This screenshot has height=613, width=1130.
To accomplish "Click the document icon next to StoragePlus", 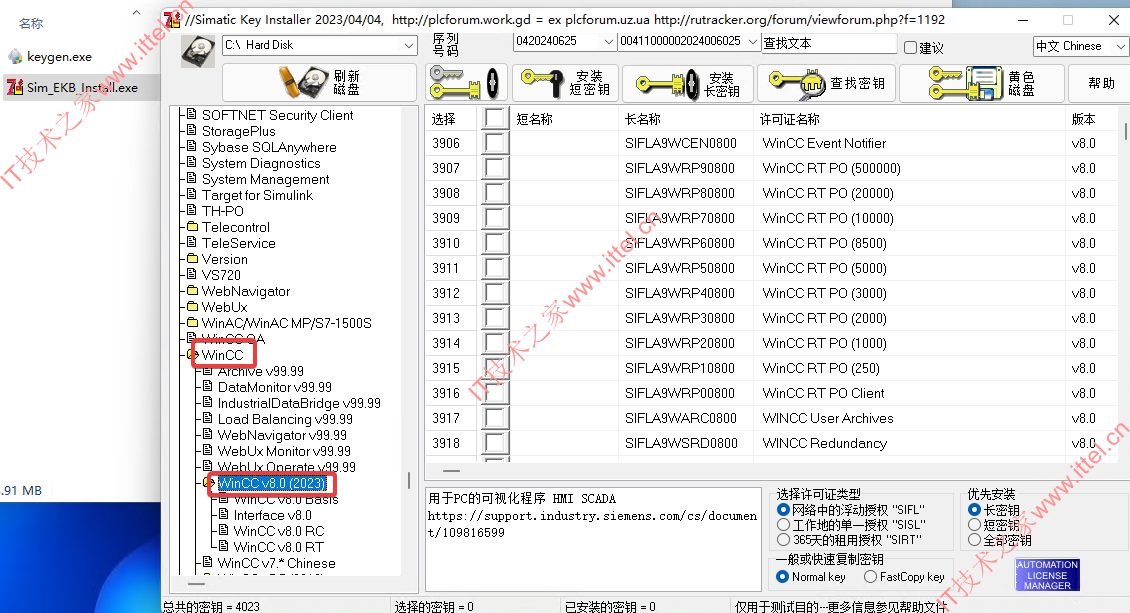I will pyautogui.click(x=192, y=130).
